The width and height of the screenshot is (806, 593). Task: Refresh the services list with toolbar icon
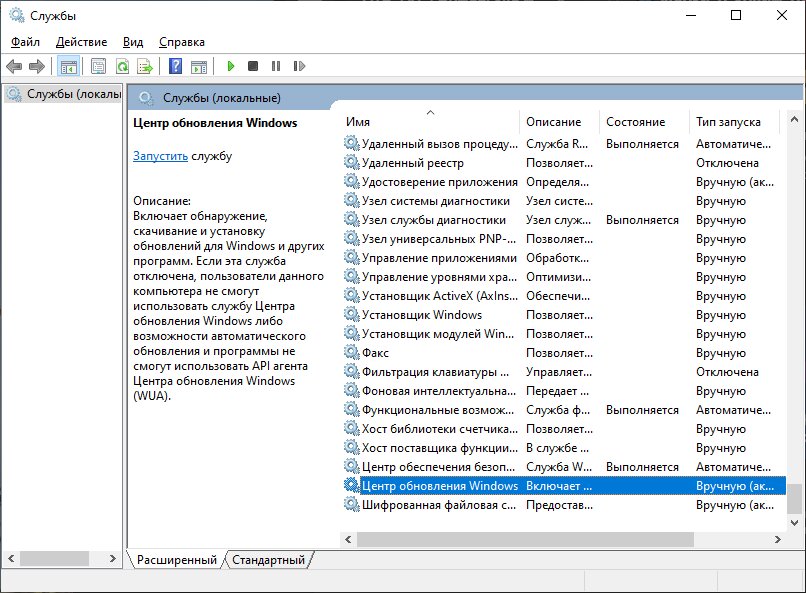pos(122,66)
